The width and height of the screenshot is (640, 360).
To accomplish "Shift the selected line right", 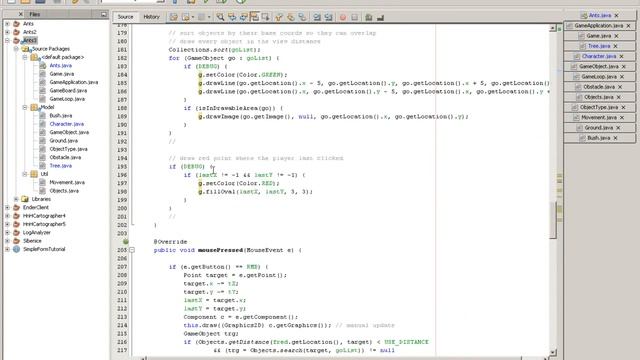I will point(328,17).
